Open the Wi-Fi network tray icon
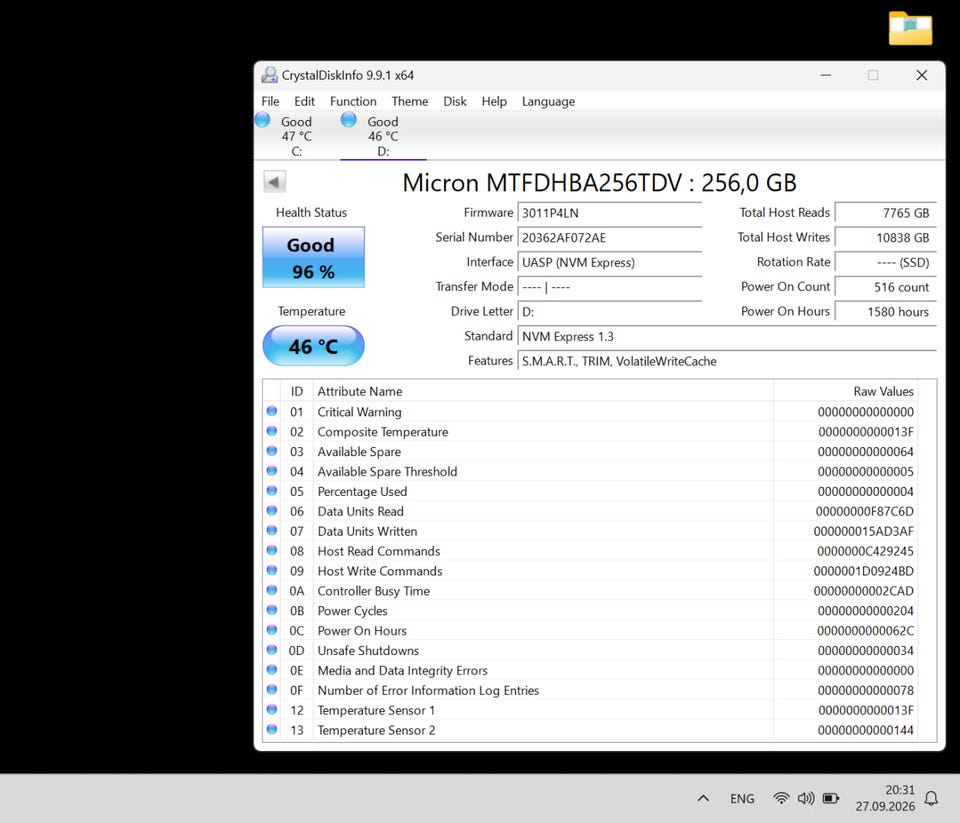Image resolution: width=960 pixels, height=823 pixels. click(781, 798)
